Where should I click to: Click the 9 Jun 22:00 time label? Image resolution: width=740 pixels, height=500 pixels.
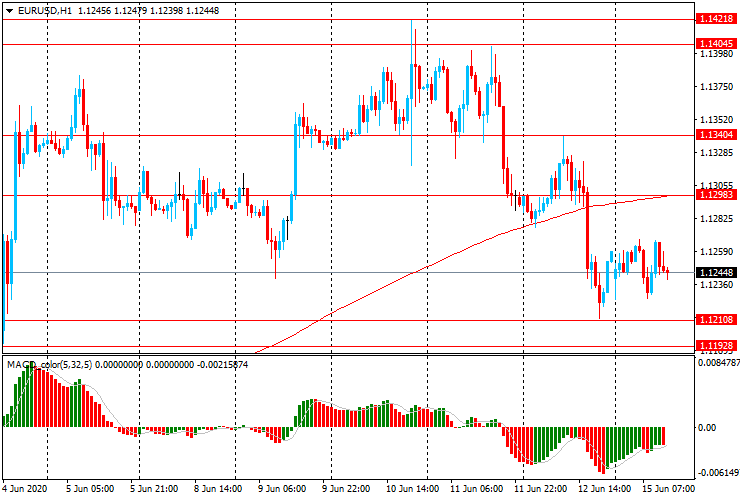346,488
